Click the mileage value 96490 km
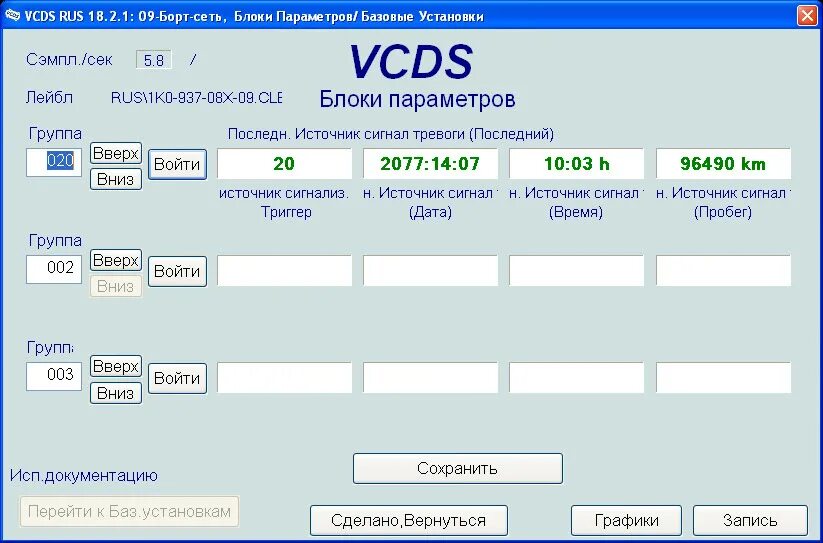Image resolution: width=823 pixels, height=543 pixels. pyautogui.click(x=723, y=164)
